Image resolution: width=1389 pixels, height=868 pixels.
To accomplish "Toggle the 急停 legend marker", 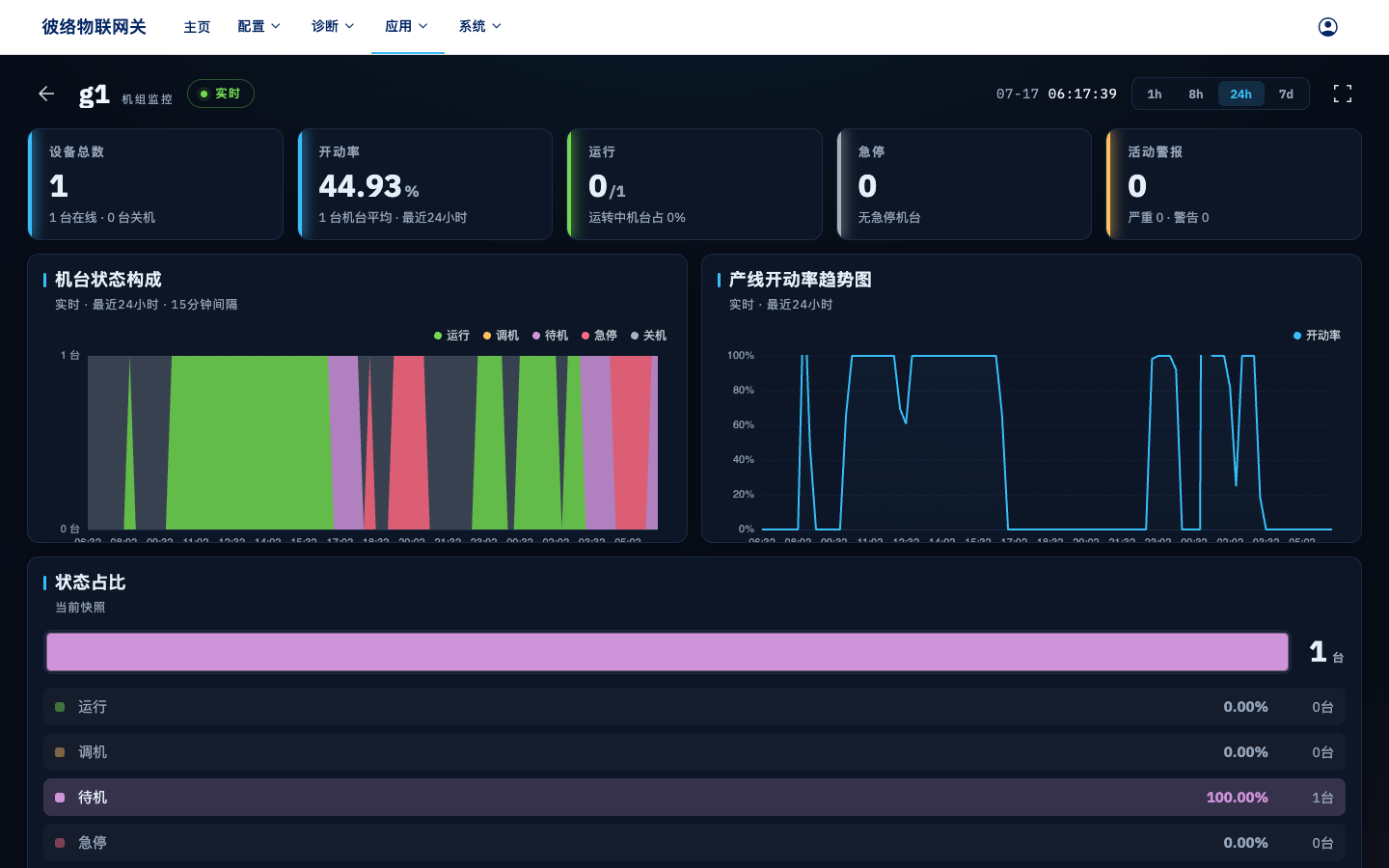I will [x=599, y=336].
